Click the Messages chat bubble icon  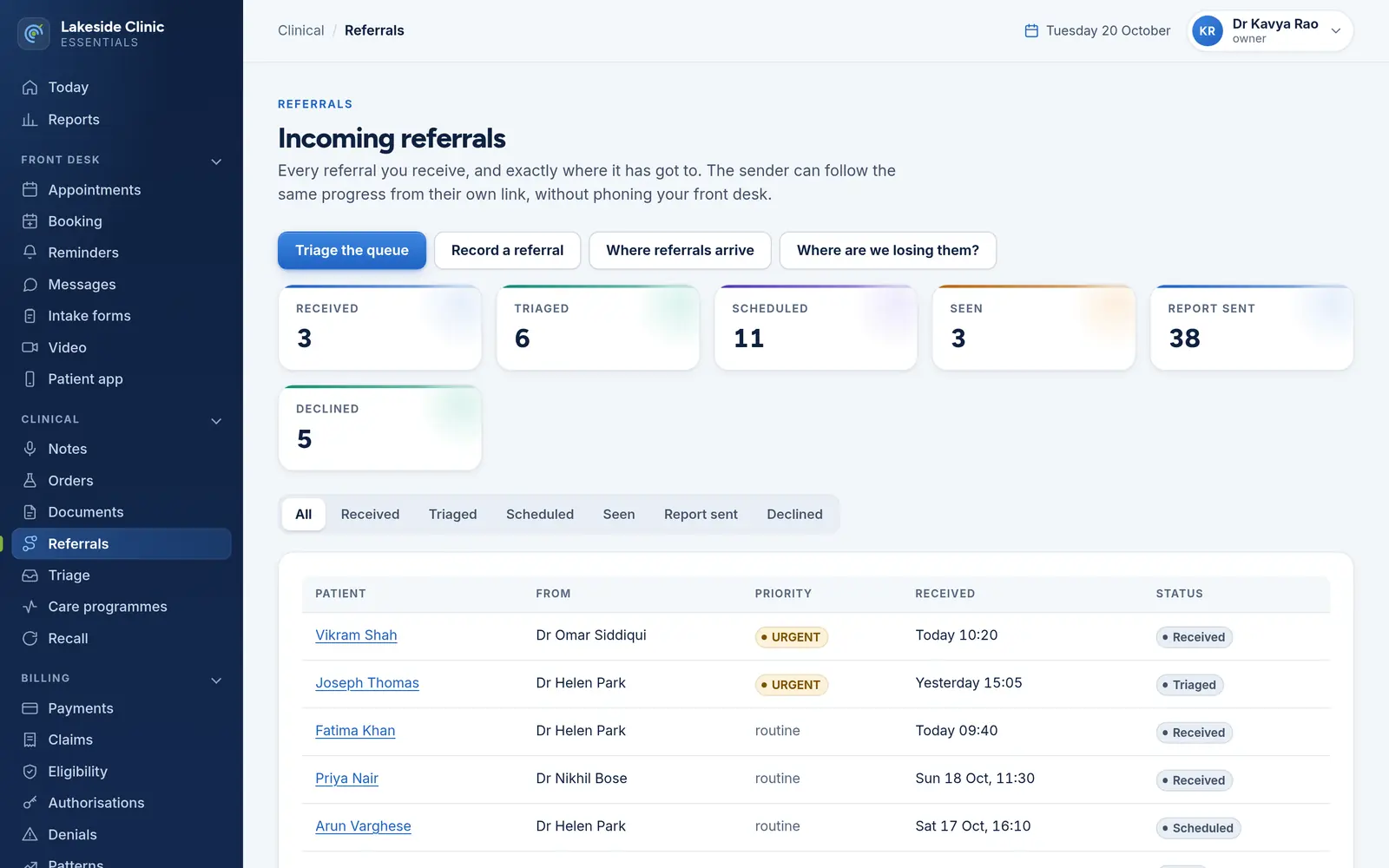tap(30, 285)
